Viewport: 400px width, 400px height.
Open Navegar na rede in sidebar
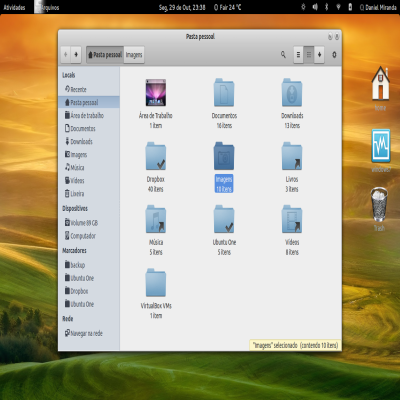[89, 333]
